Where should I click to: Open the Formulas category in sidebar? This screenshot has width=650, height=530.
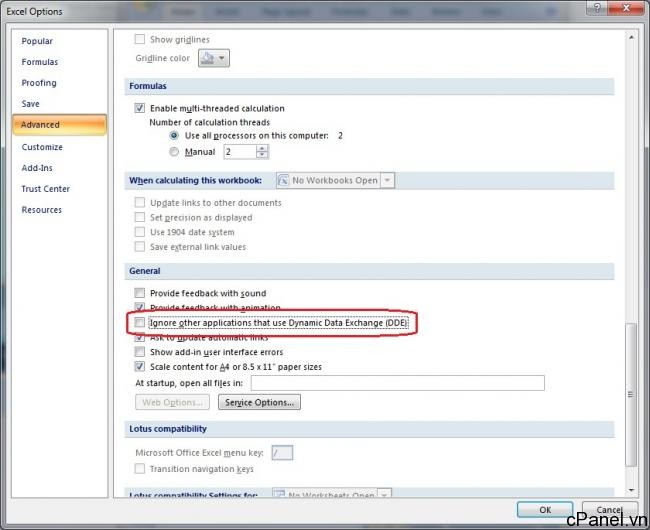[40, 62]
